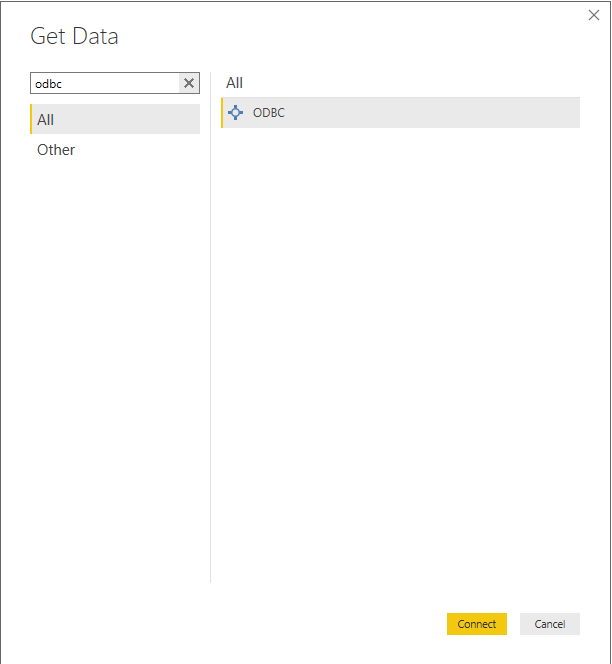Click the blue diamond icon beside ODBC
This screenshot has width=612, height=664.
point(236,113)
